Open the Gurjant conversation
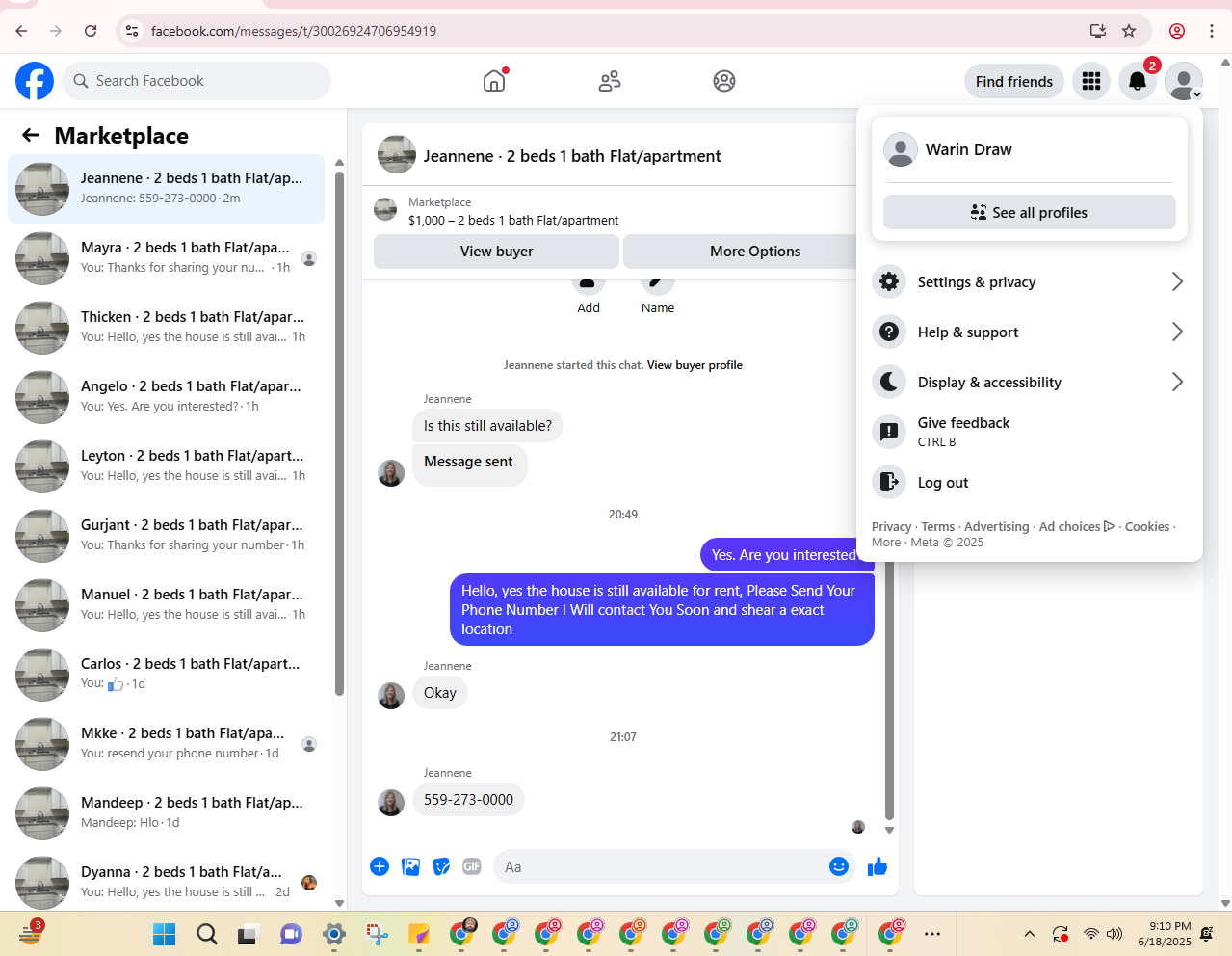This screenshot has width=1232, height=956. 166,535
